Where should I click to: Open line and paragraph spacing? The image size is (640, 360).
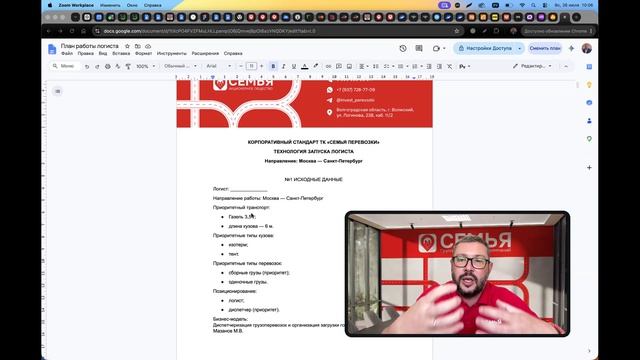[x=376, y=66]
